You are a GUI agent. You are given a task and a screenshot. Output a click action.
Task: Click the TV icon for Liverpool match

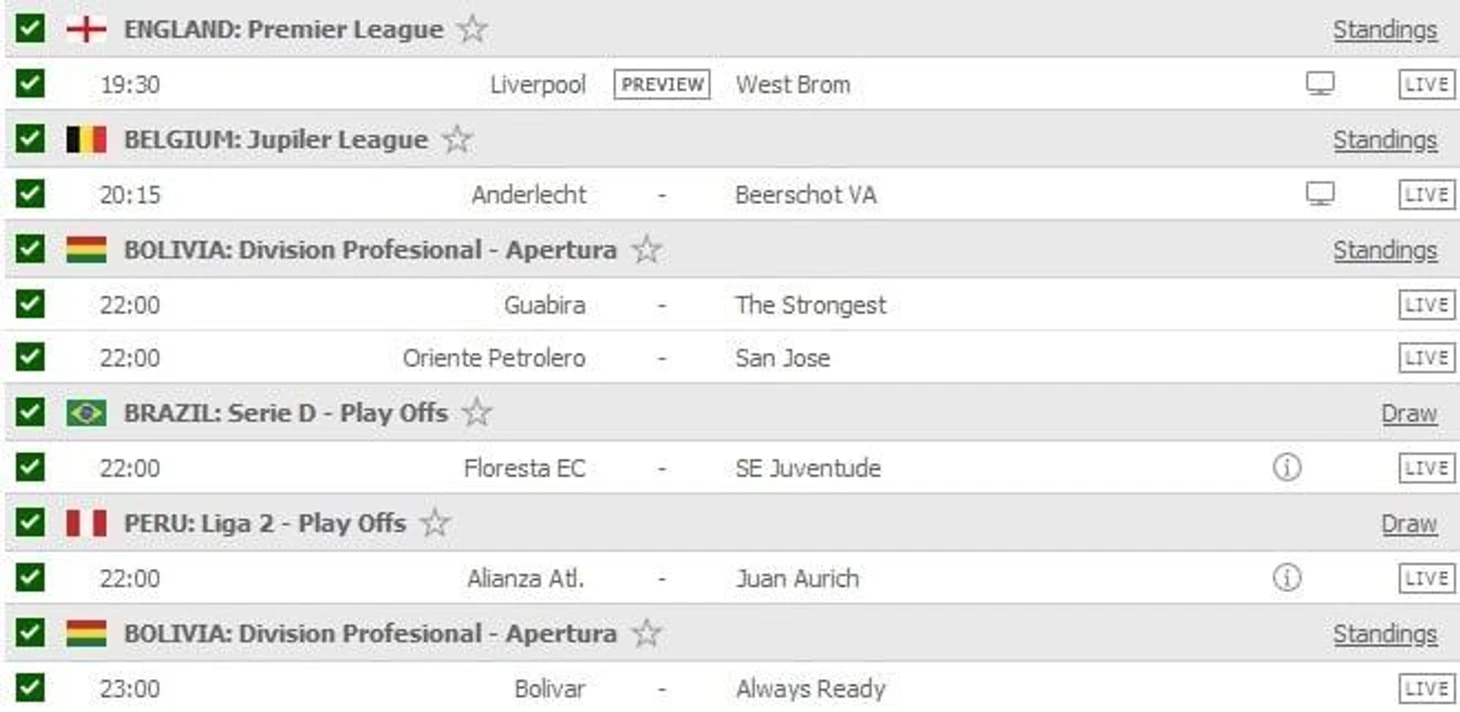tap(1320, 84)
